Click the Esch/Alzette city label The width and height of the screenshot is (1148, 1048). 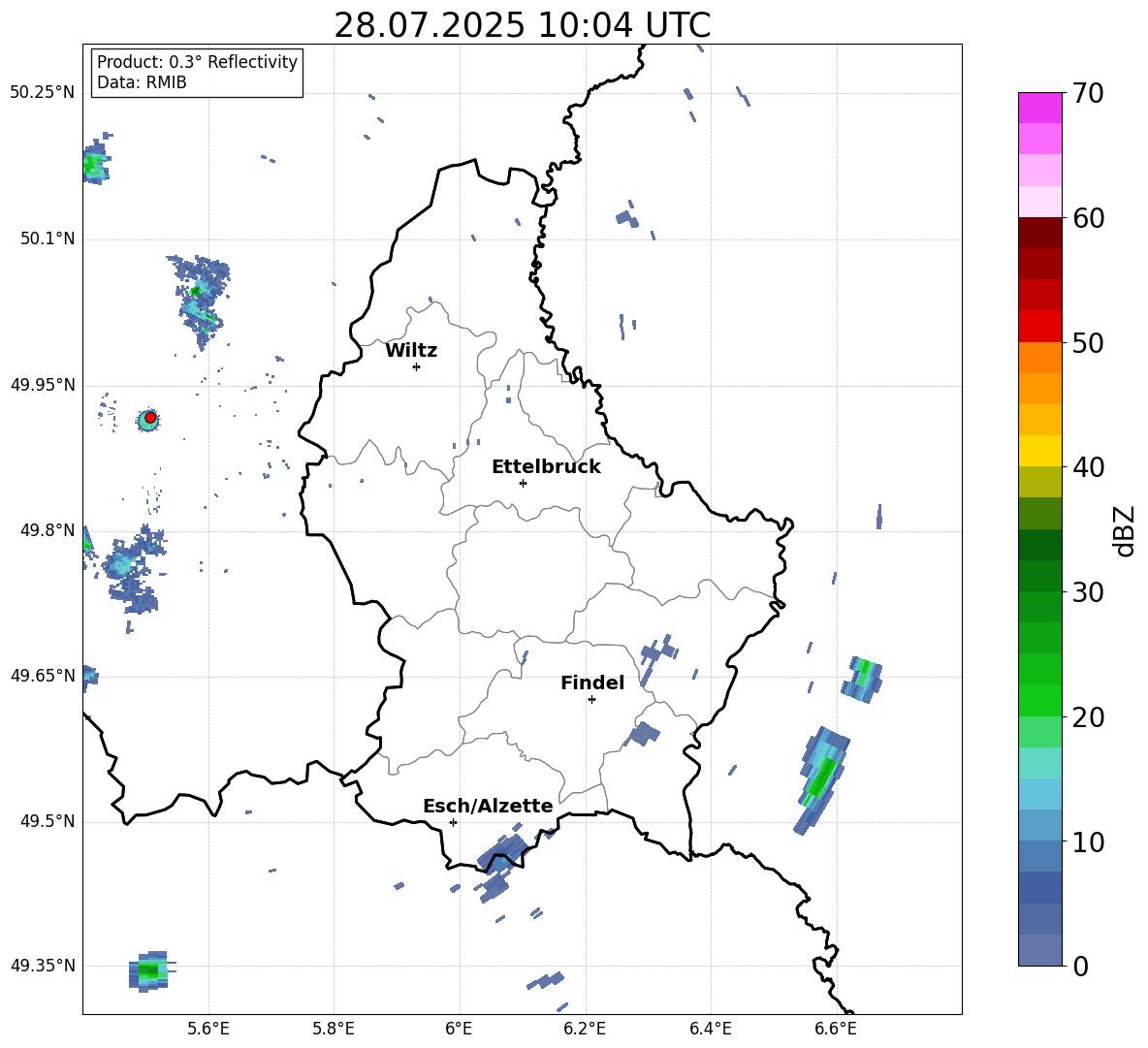(488, 806)
